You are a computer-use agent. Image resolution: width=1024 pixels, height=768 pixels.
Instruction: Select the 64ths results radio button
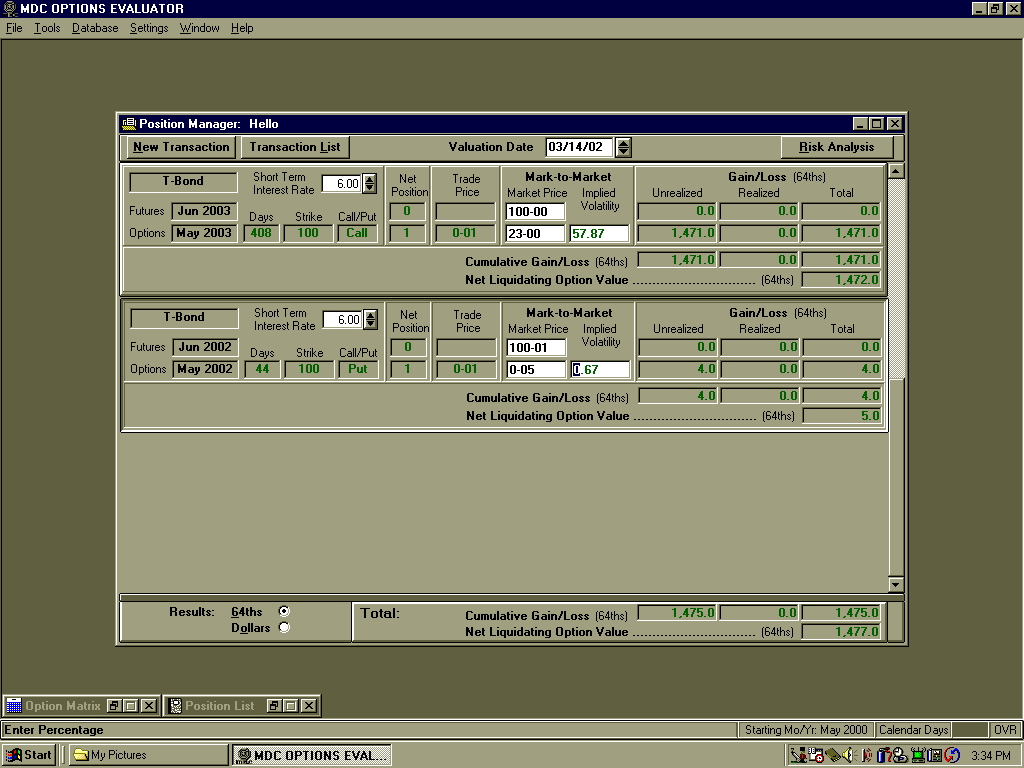pos(284,611)
